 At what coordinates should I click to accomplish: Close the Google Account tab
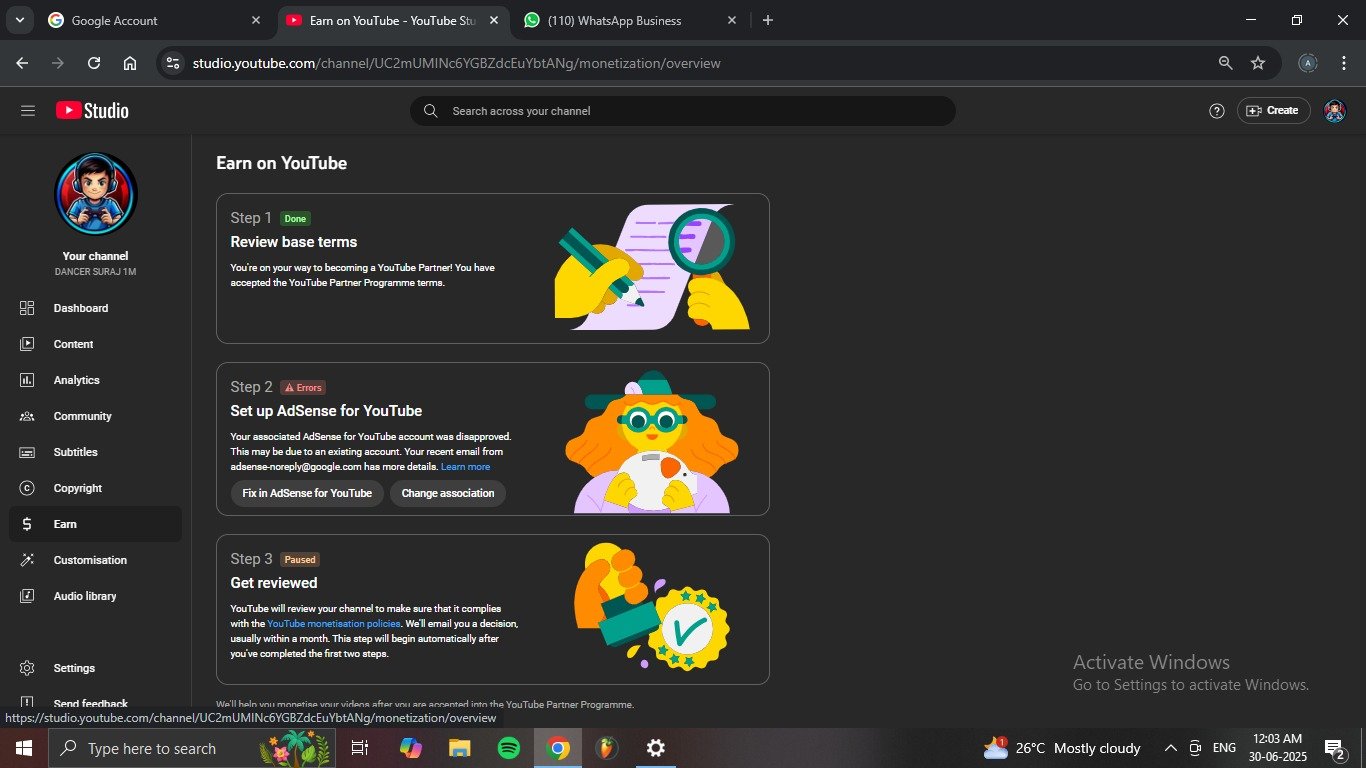pyautogui.click(x=255, y=20)
